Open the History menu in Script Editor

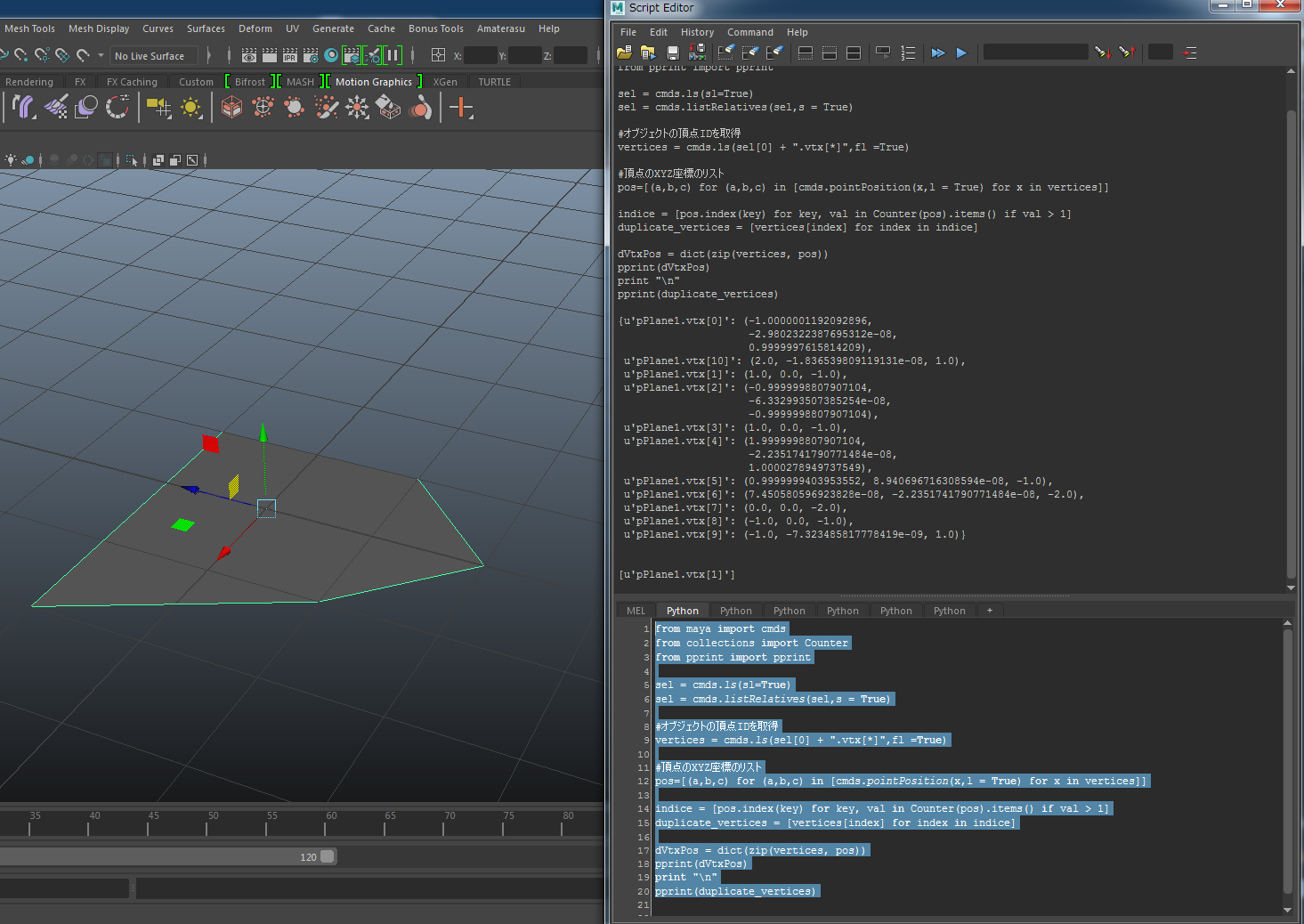click(x=697, y=32)
